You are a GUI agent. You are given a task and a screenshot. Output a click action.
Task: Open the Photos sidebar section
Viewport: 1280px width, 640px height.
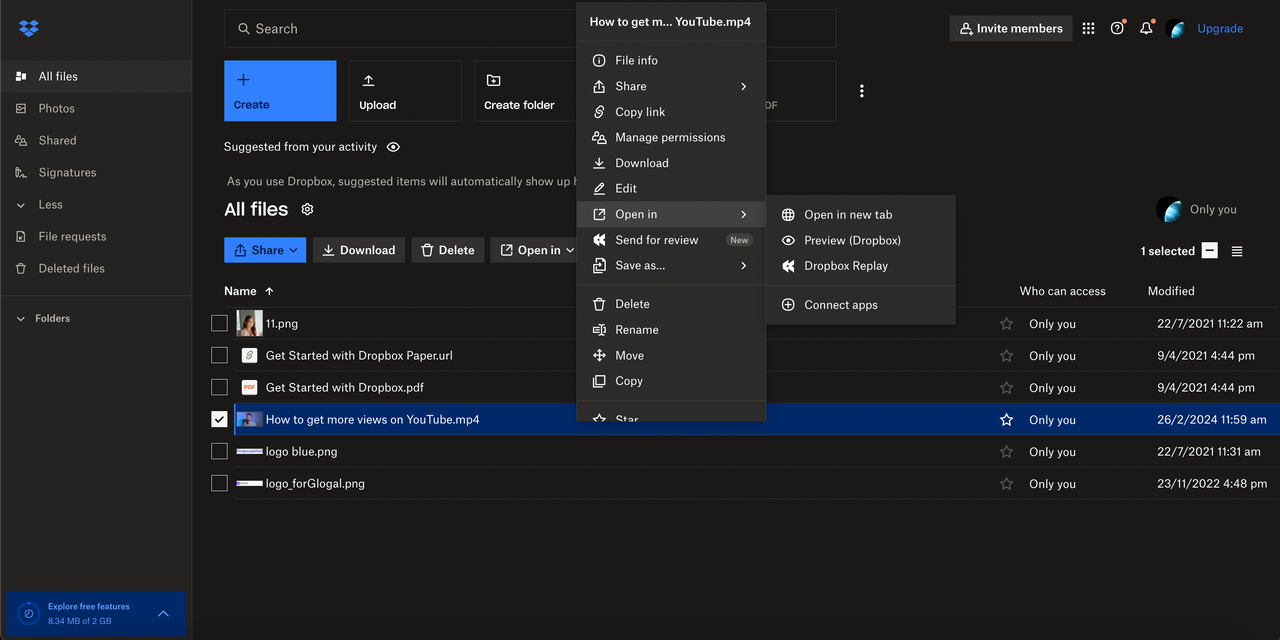pyautogui.click(x=96, y=108)
